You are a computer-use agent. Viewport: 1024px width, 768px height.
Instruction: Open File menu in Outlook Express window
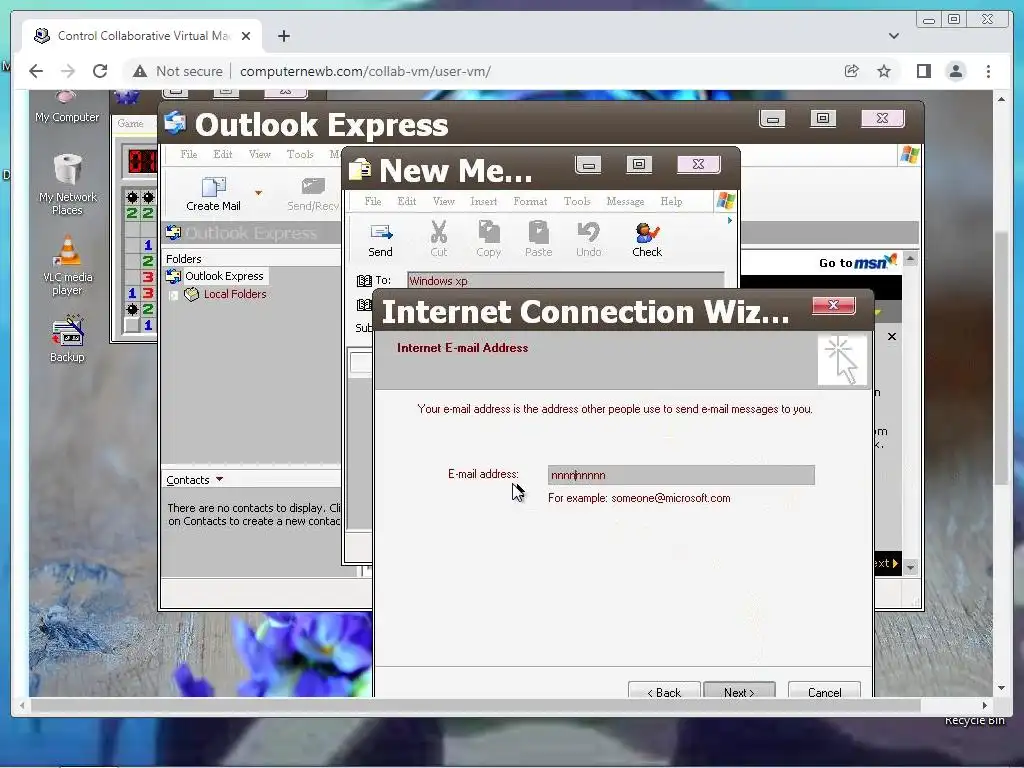click(x=189, y=154)
